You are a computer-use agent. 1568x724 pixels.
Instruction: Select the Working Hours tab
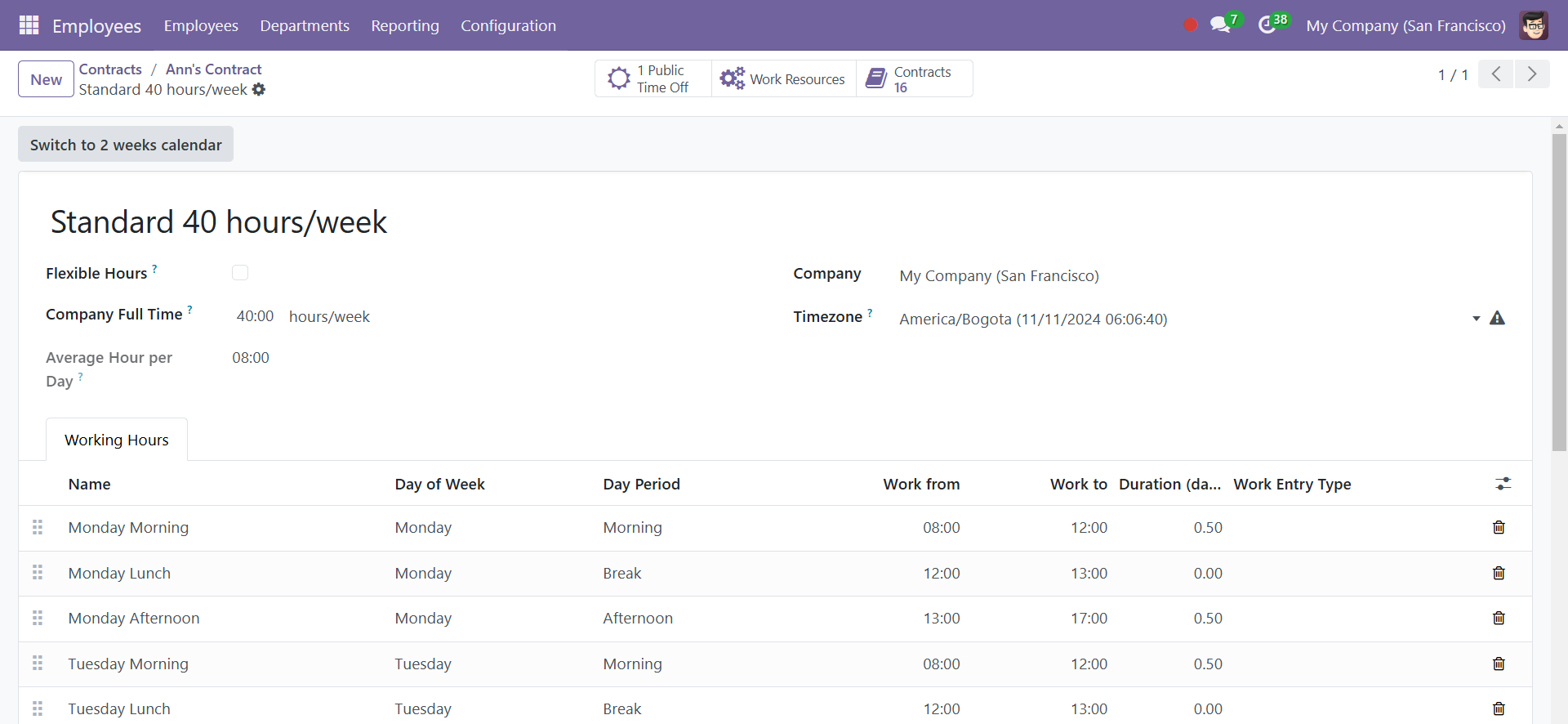(117, 440)
